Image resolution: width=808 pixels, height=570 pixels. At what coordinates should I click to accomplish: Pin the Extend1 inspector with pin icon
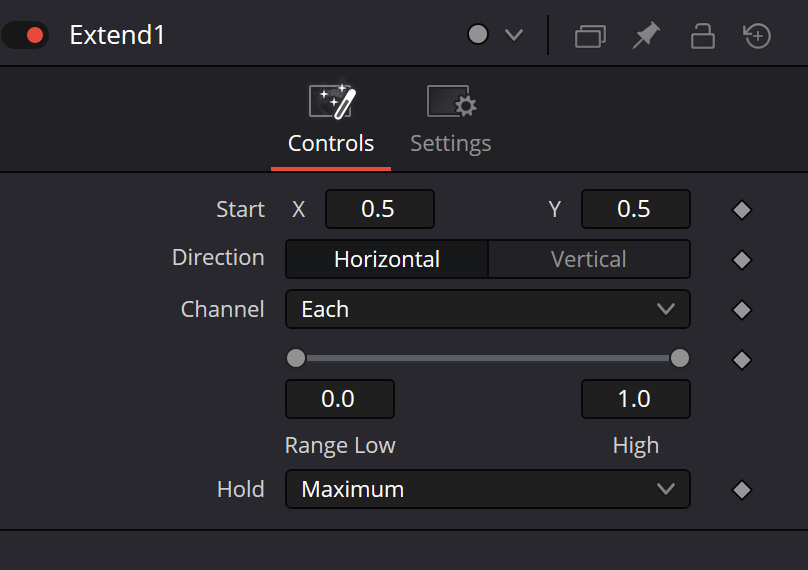click(x=646, y=35)
